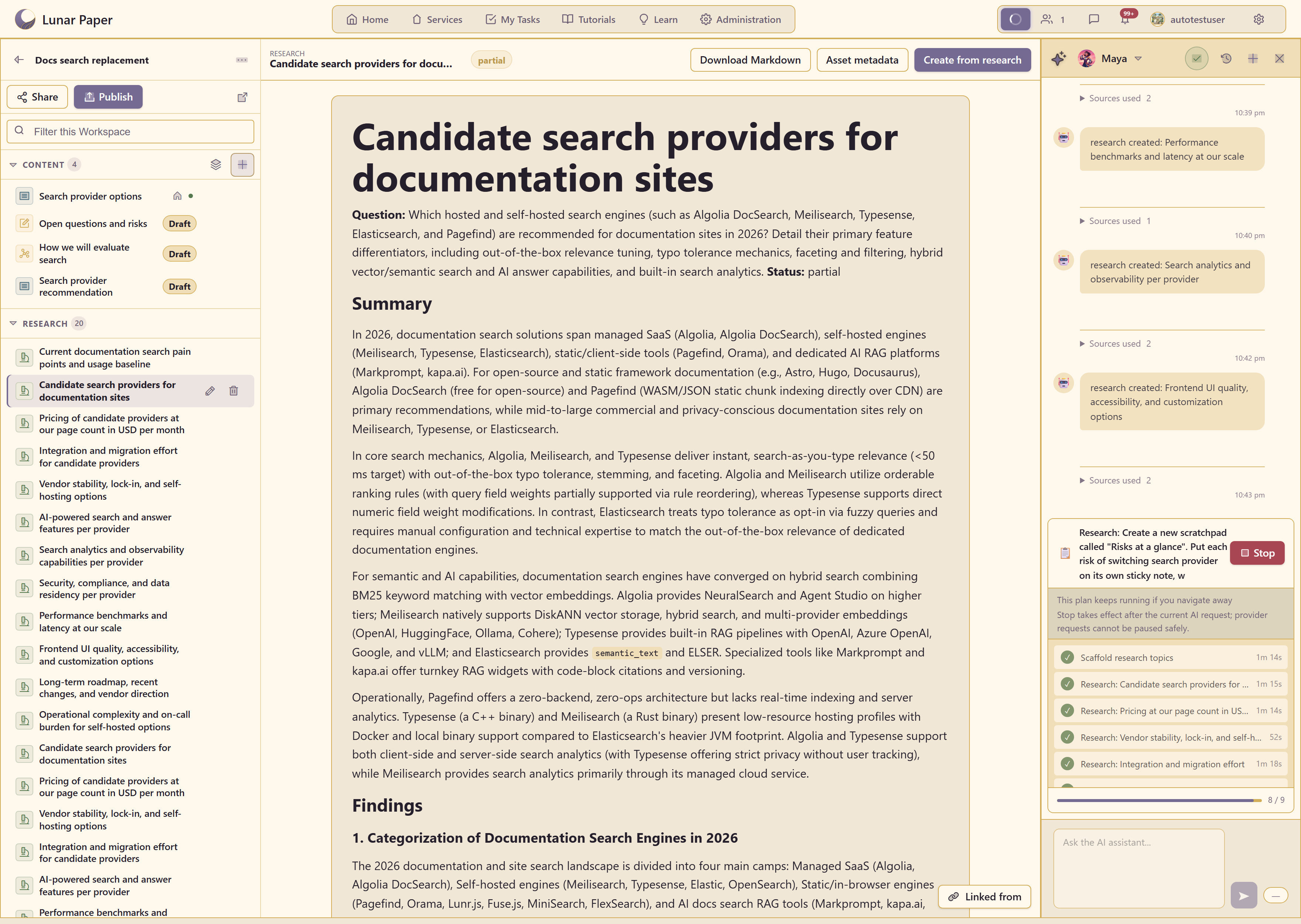This screenshot has height=924, width=1301.
Task: Click the Publish button
Action: click(108, 97)
